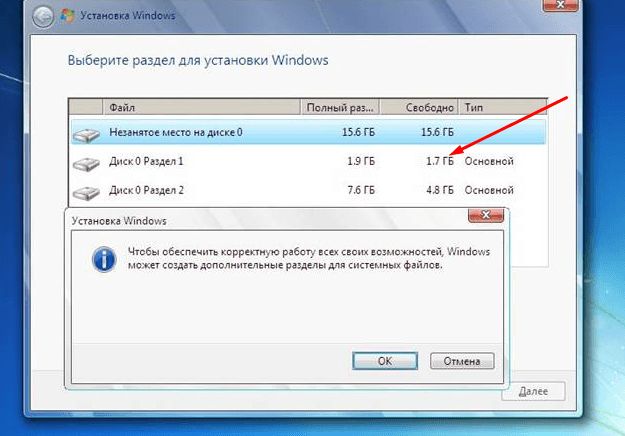Cancel the dialog with the Отмена button
This screenshot has height=436, width=625.
pyautogui.click(x=462, y=361)
